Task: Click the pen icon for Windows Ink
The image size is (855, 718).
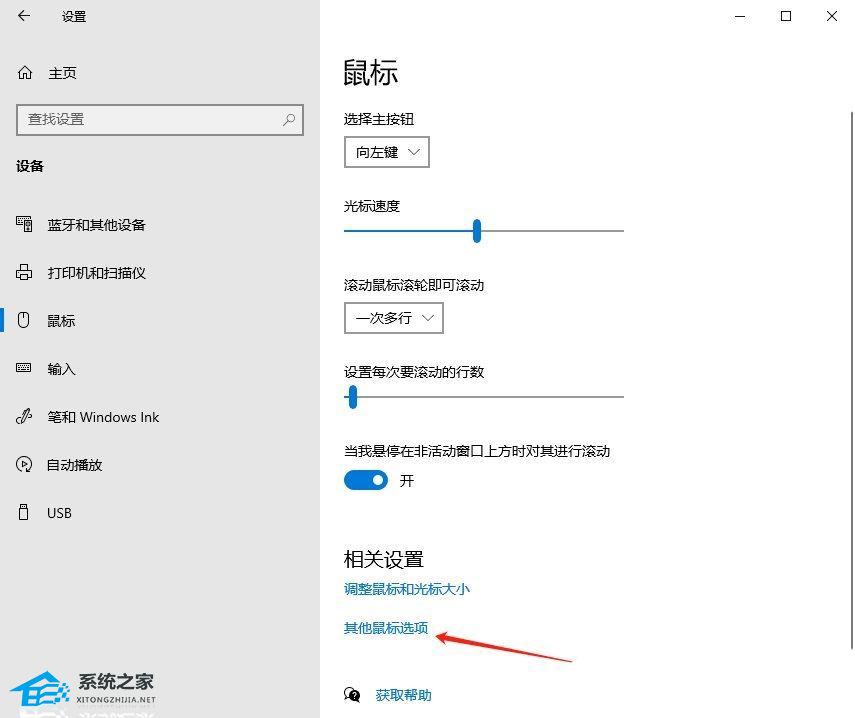Action: [24, 417]
